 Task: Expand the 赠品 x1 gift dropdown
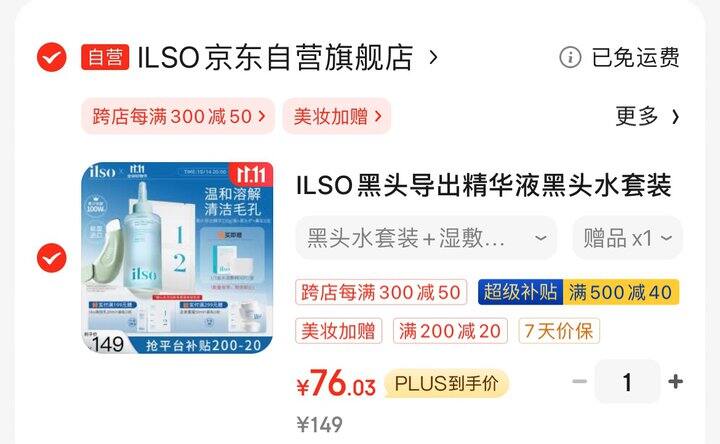(627, 238)
